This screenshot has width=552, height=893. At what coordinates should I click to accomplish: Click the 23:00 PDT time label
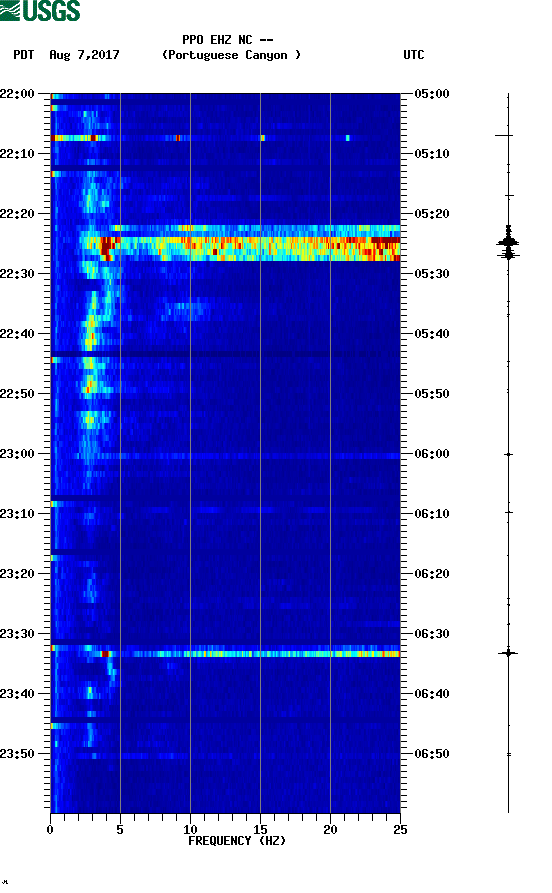pos(17,454)
